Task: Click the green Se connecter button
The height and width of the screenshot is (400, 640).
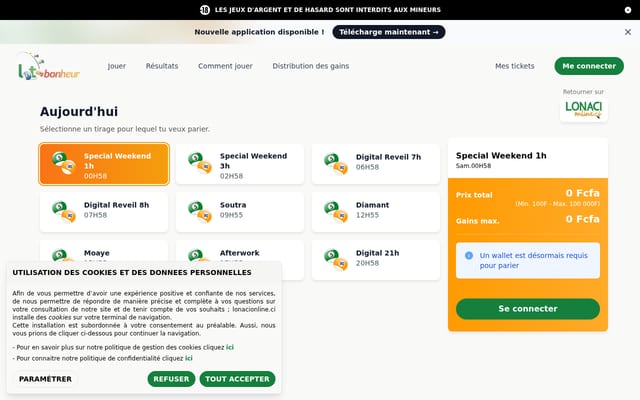Action: 528,309
